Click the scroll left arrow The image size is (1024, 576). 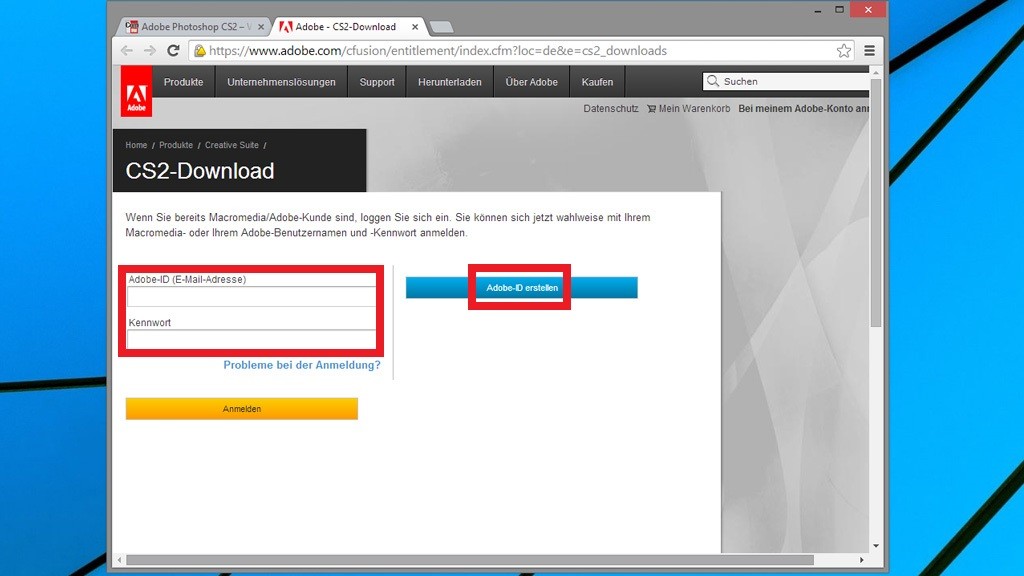119,560
